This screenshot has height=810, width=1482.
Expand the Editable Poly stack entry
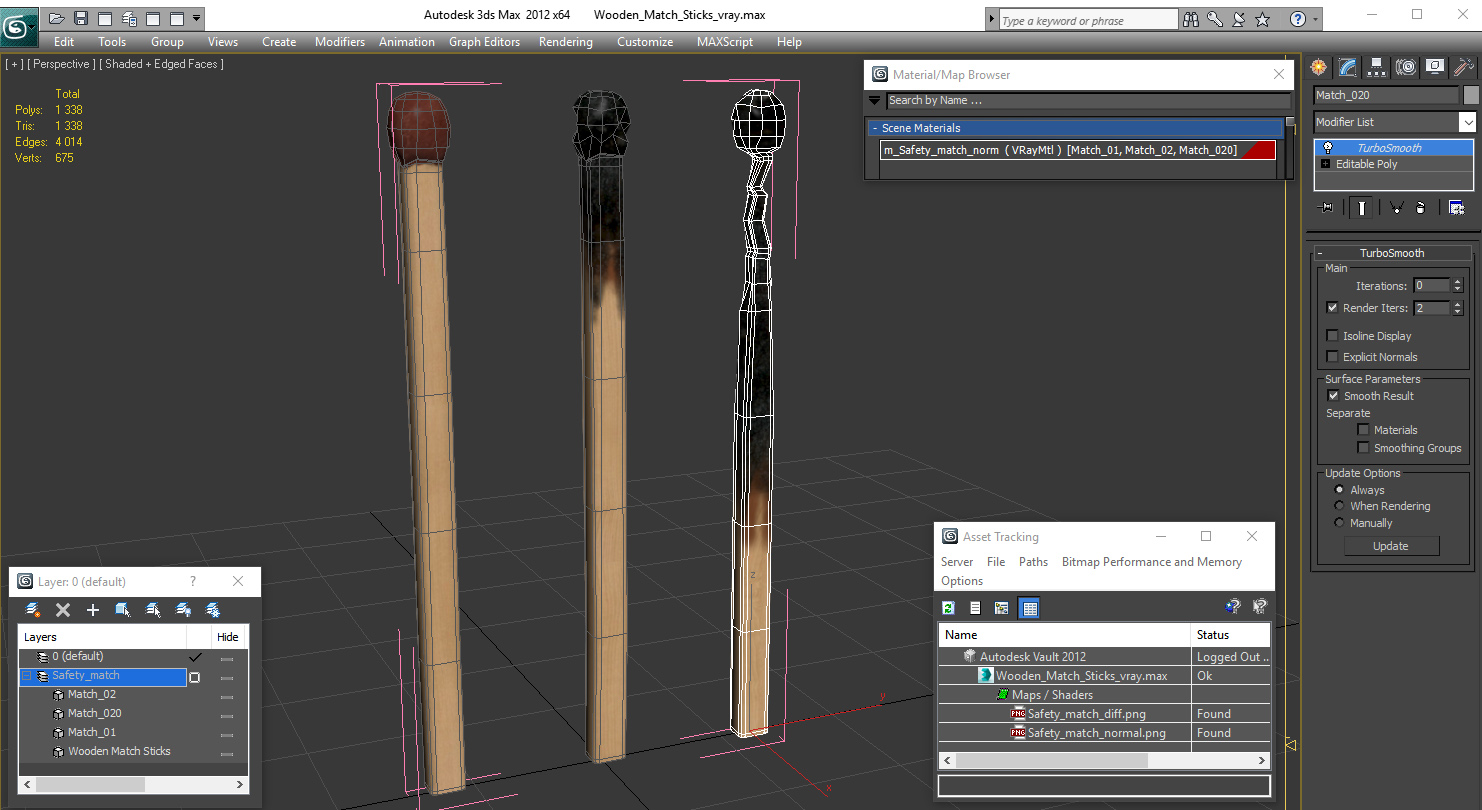click(1326, 164)
